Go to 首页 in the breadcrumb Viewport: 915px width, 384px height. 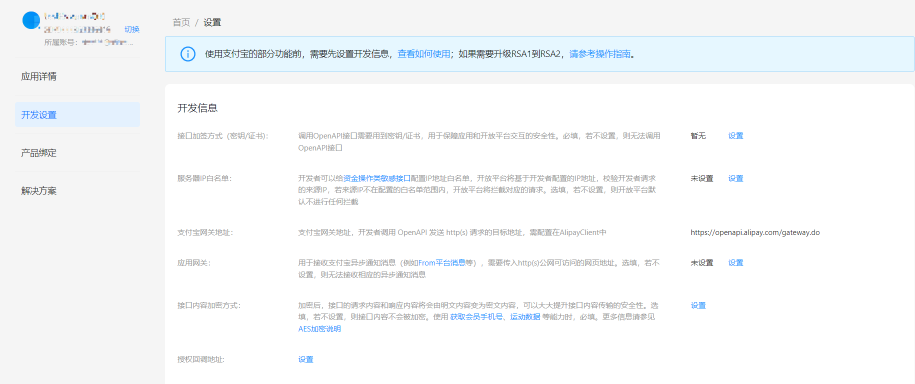[181, 23]
